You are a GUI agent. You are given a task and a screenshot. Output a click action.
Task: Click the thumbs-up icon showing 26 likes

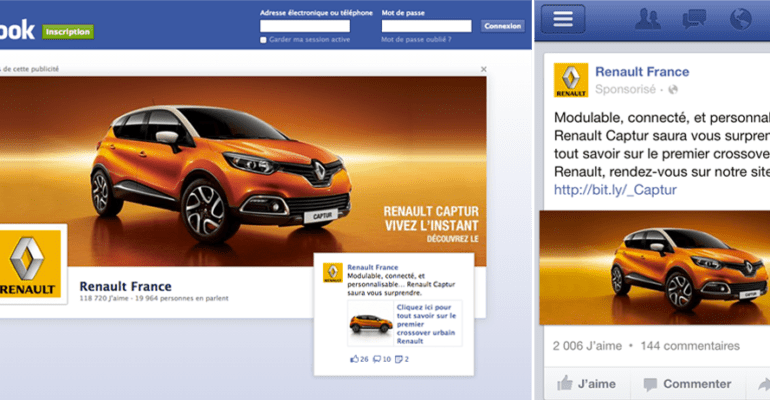pyautogui.click(x=354, y=359)
